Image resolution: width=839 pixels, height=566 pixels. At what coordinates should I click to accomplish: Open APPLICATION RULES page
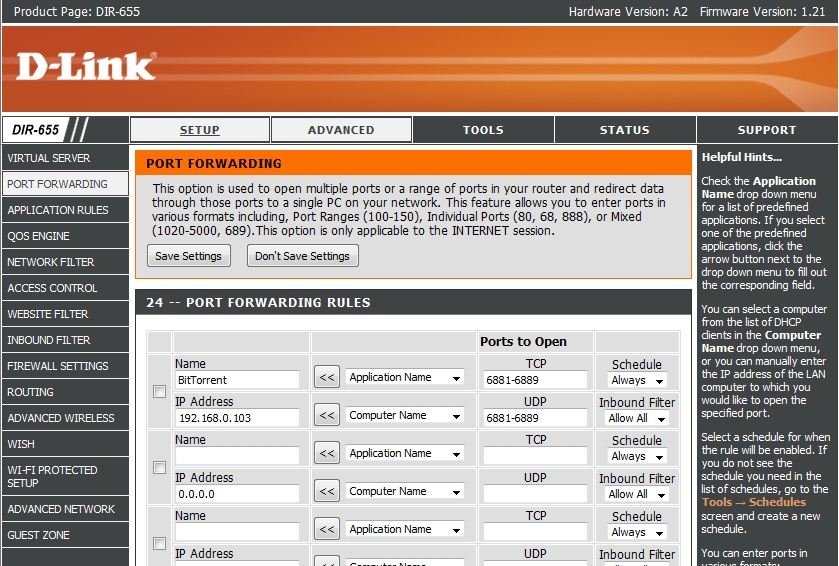tap(65, 210)
